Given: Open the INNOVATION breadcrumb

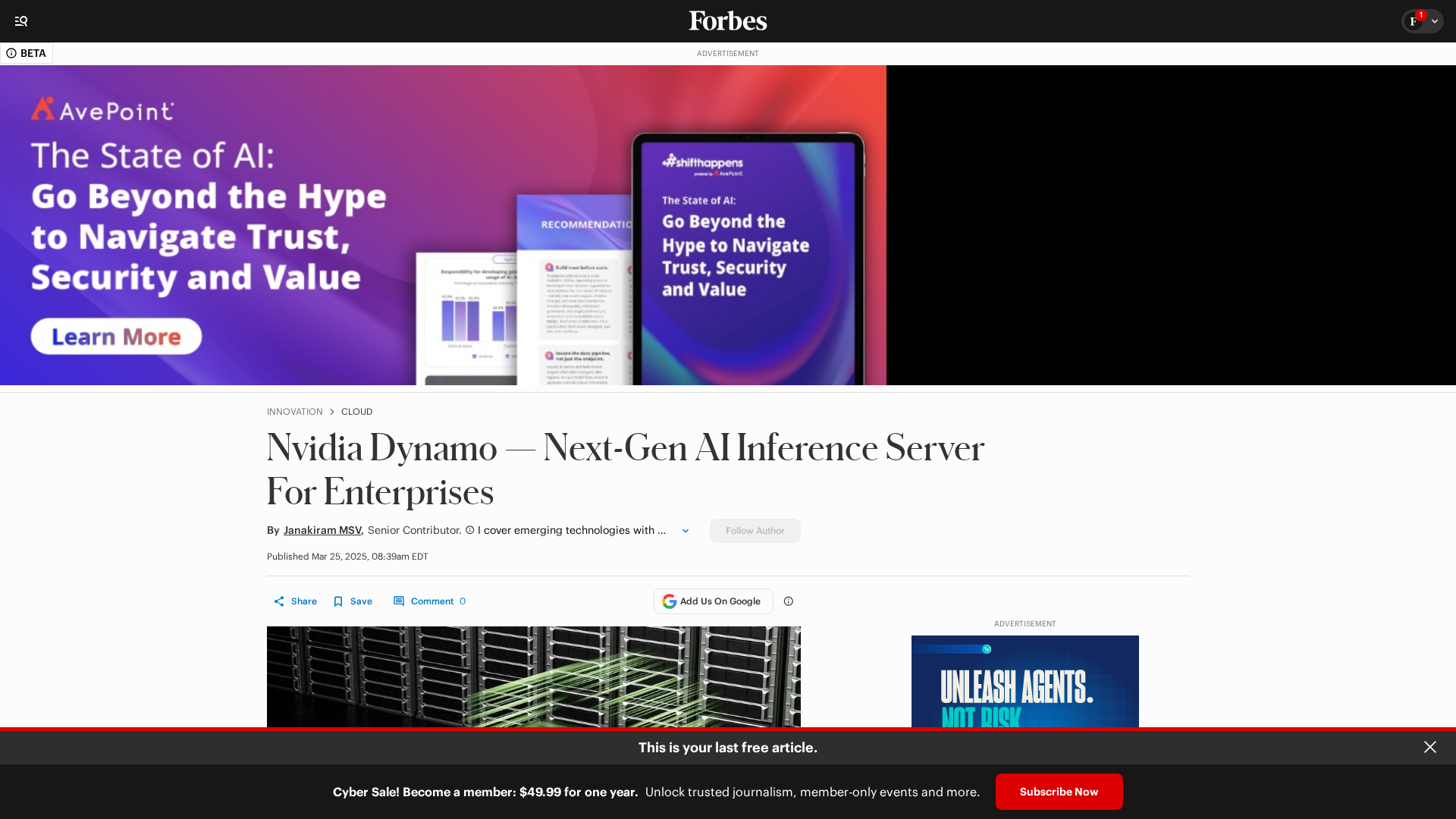Looking at the screenshot, I should click(x=294, y=412).
